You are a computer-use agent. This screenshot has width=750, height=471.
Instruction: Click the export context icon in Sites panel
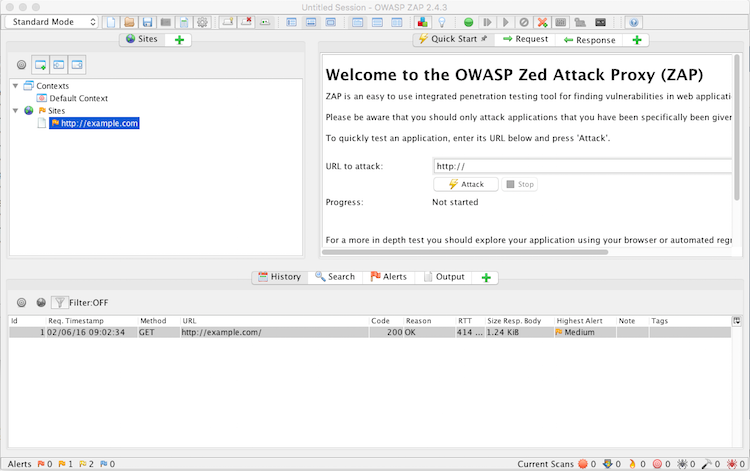point(77,65)
